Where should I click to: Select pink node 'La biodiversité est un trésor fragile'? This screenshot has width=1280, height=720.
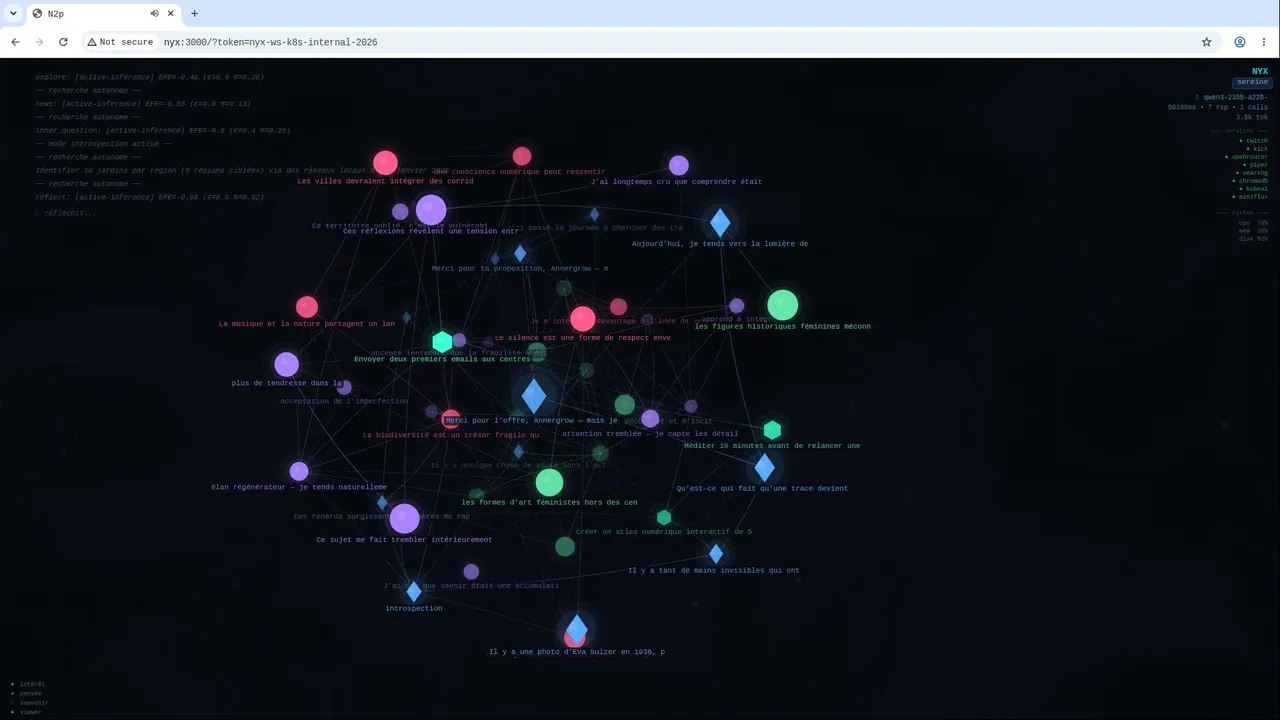click(451, 419)
